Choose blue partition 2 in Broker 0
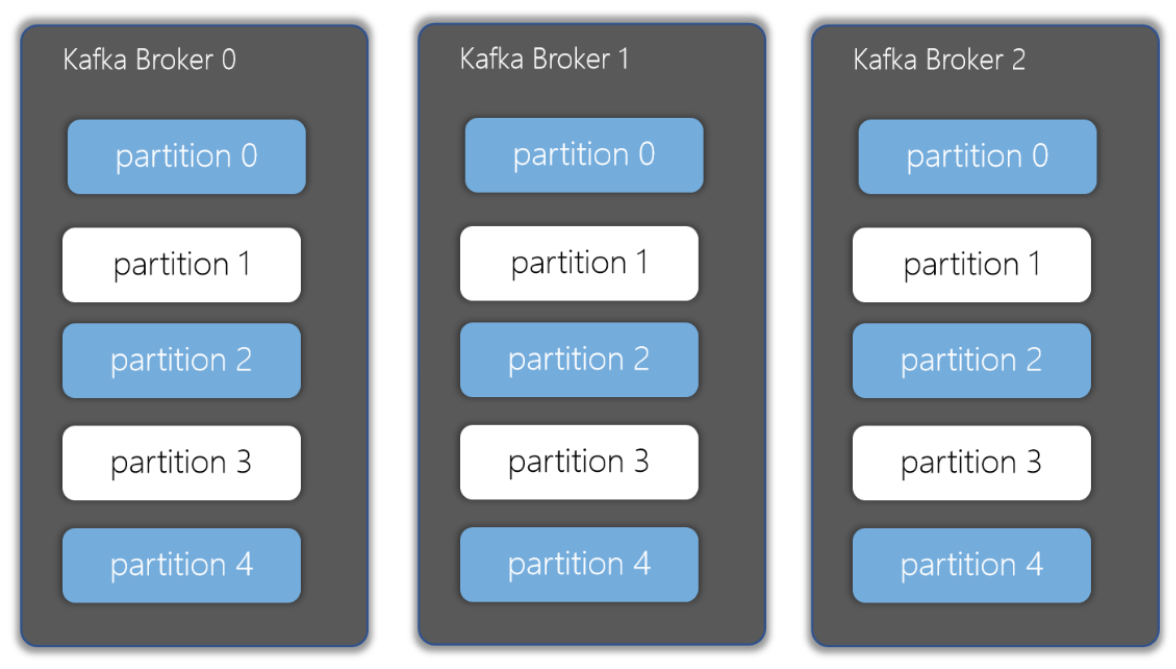 click(x=181, y=360)
